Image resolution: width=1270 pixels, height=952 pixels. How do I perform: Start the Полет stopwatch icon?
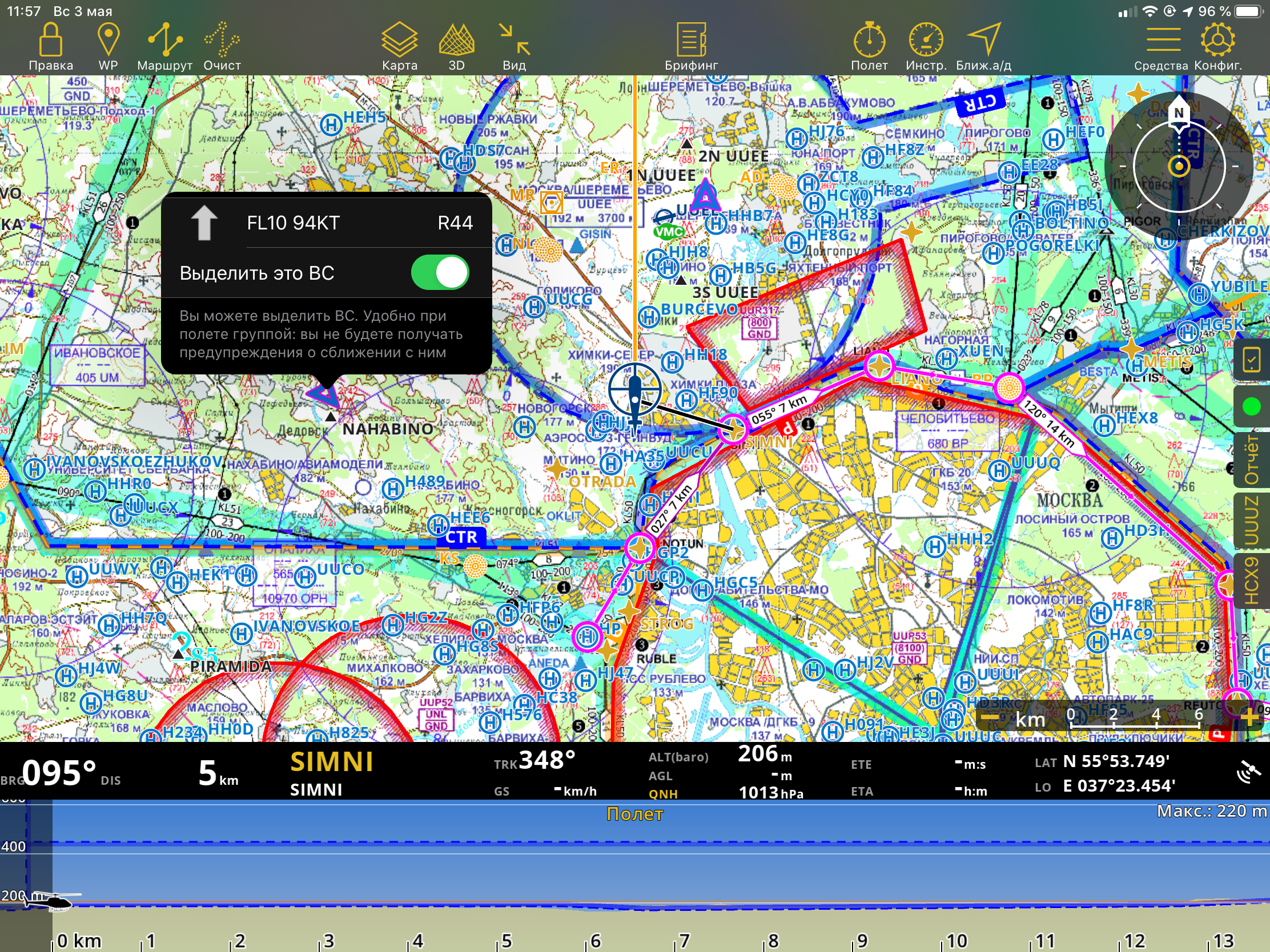coord(869,40)
